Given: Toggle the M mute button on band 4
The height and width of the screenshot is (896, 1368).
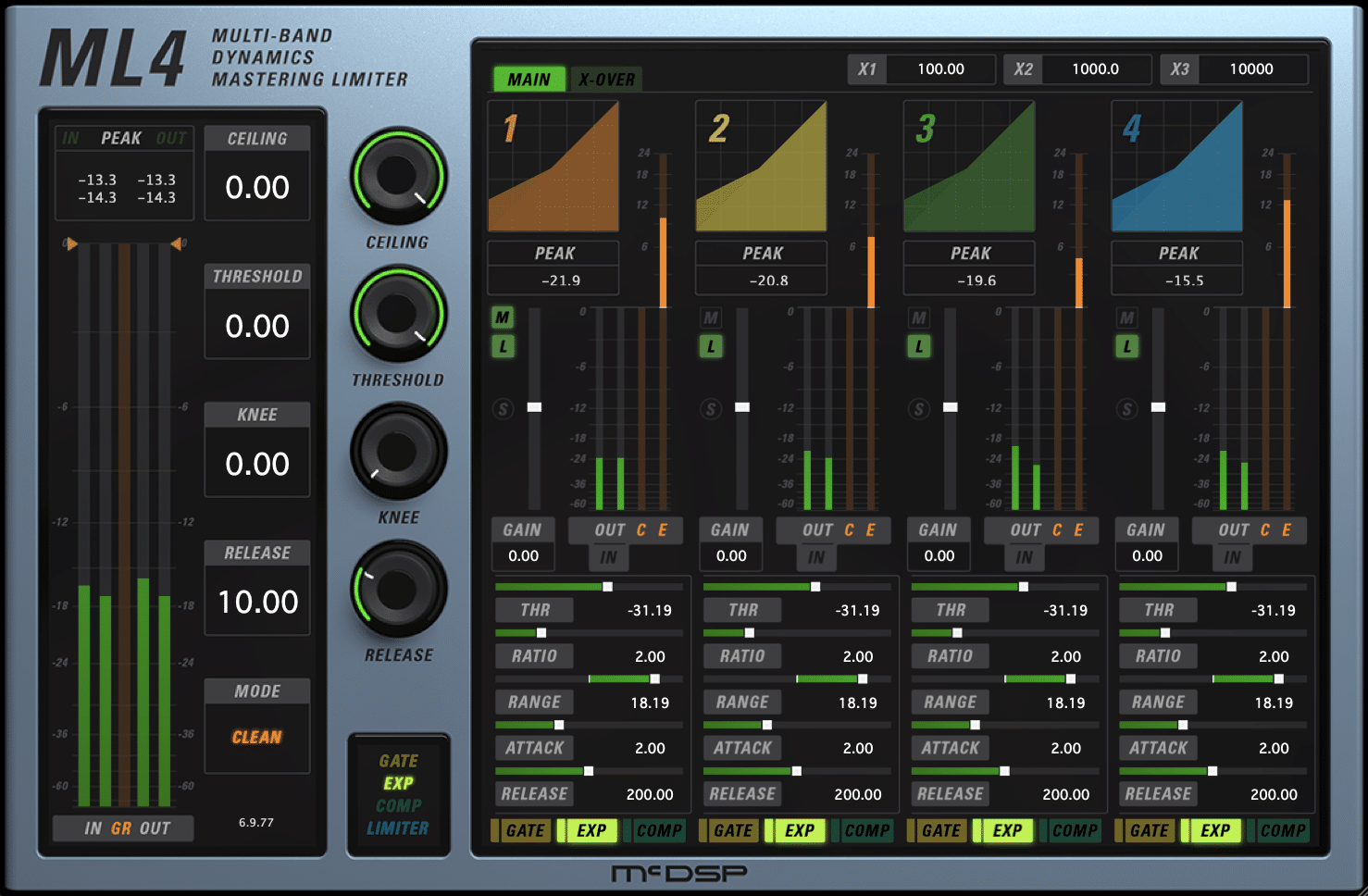Looking at the screenshot, I should tap(1127, 317).
